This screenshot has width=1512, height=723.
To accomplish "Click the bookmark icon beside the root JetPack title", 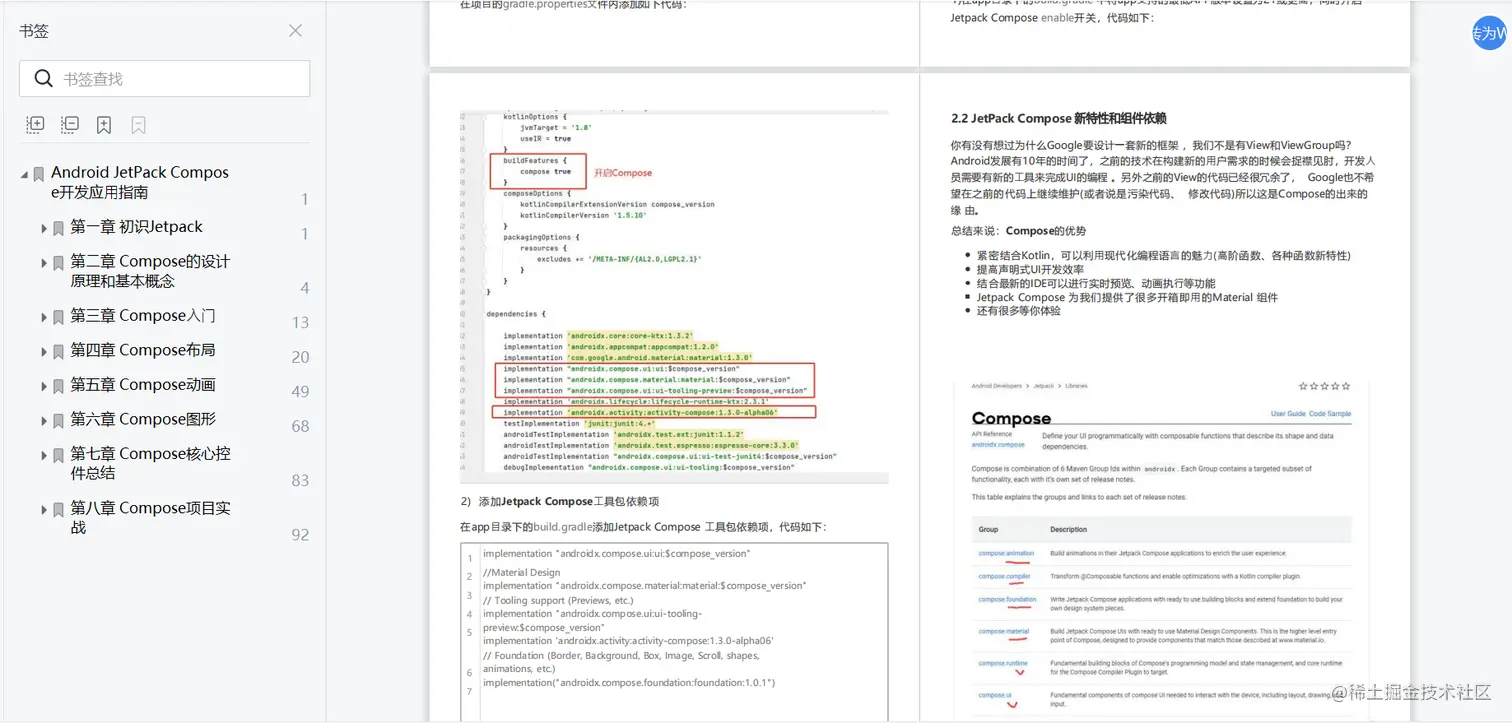I will [x=38, y=175].
